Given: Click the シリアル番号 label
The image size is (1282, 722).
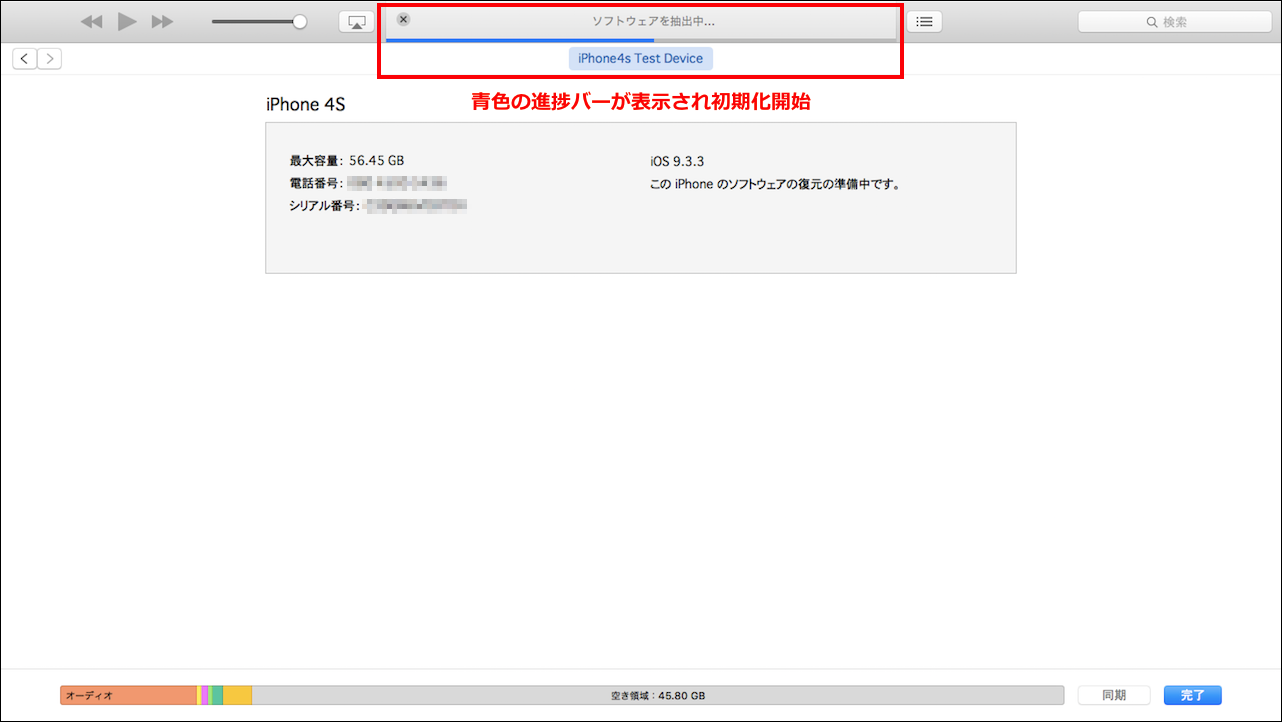Looking at the screenshot, I should tap(324, 206).
